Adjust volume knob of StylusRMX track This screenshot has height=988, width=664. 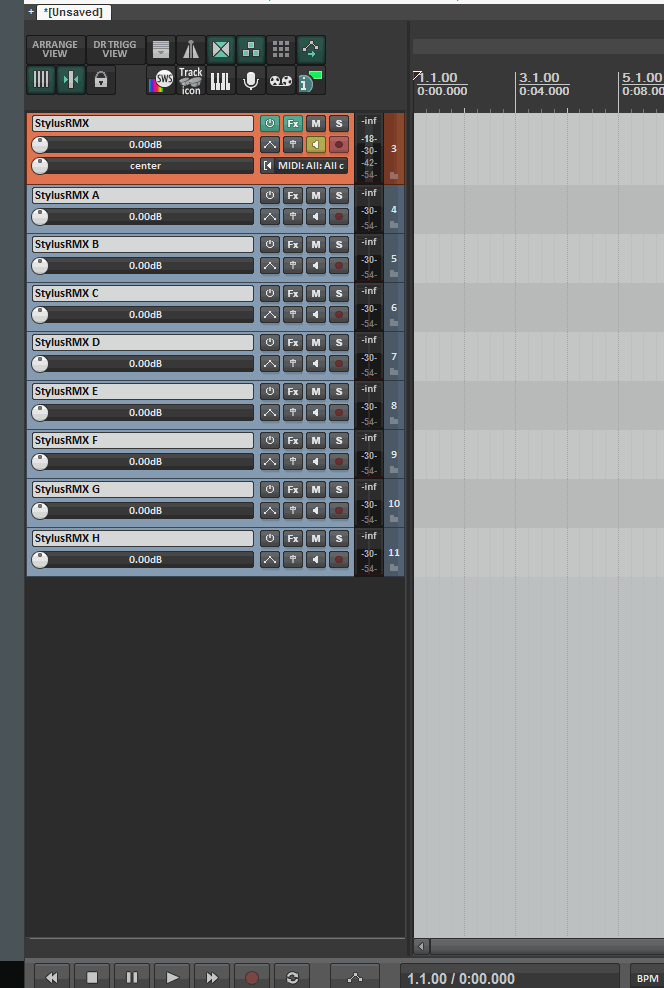click(40, 145)
